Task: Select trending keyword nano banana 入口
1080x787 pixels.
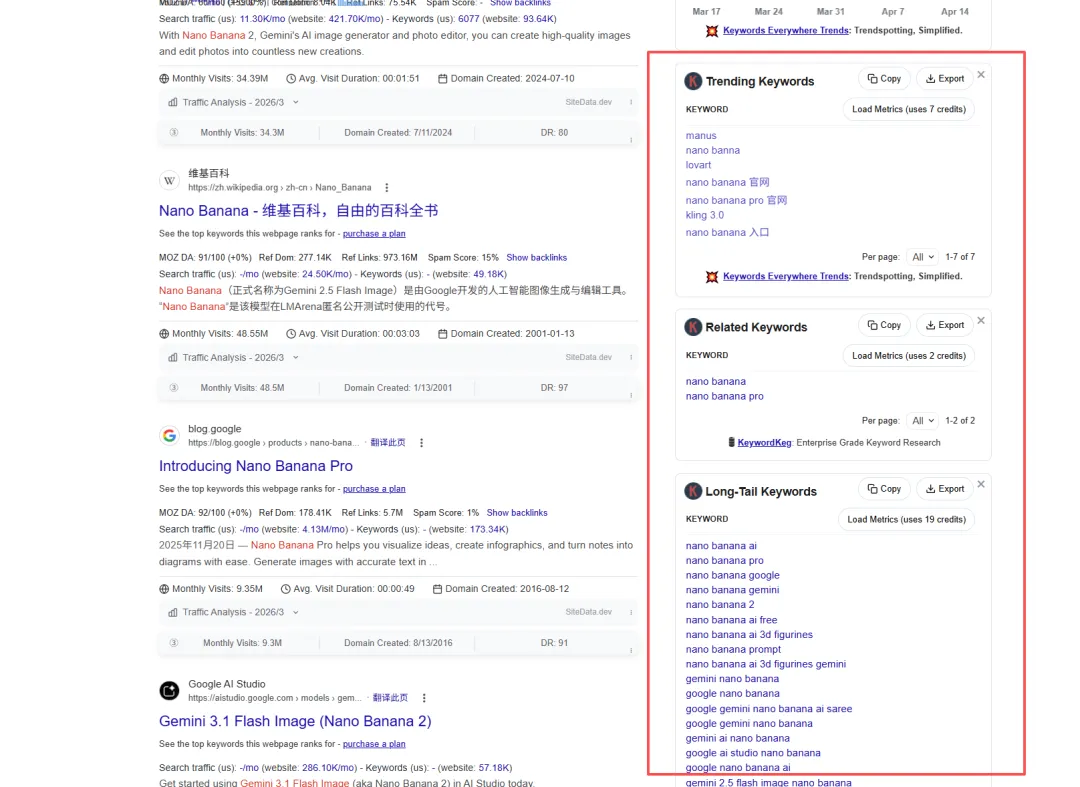Action: click(727, 233)
